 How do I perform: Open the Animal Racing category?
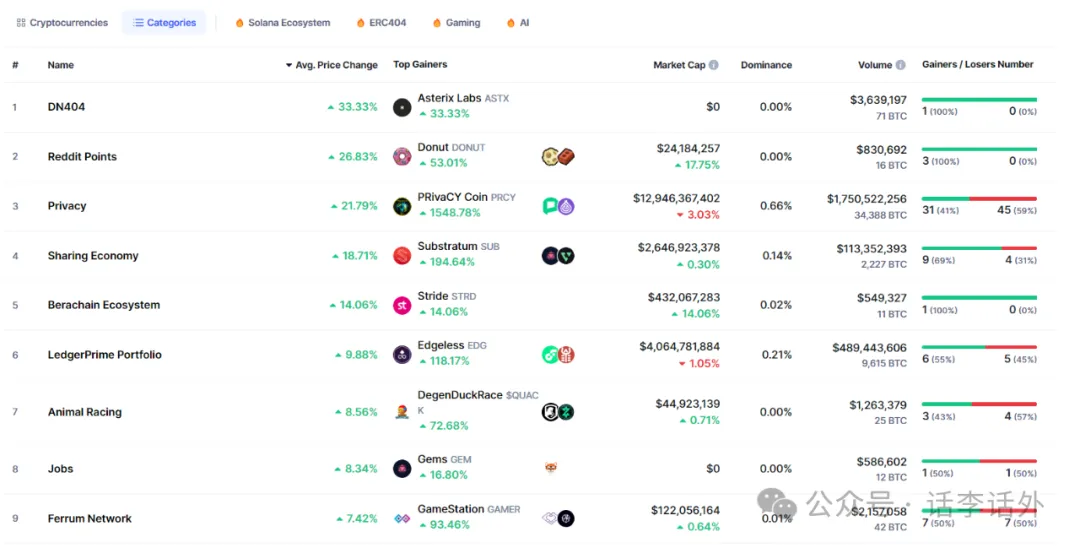pyautogui.click(x=85, y=412)
